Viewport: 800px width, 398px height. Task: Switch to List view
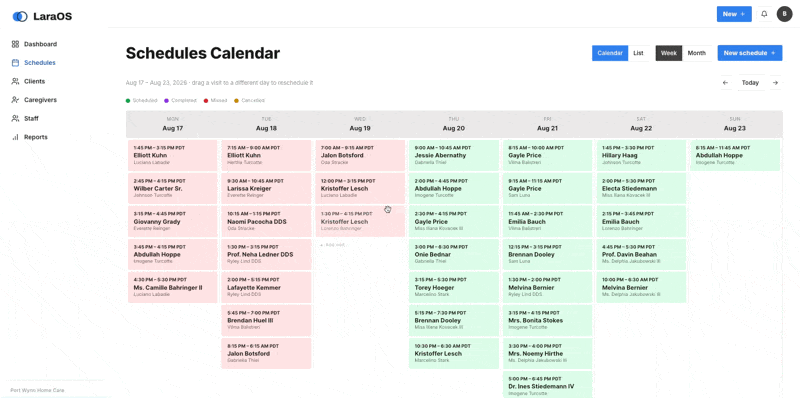638,53
